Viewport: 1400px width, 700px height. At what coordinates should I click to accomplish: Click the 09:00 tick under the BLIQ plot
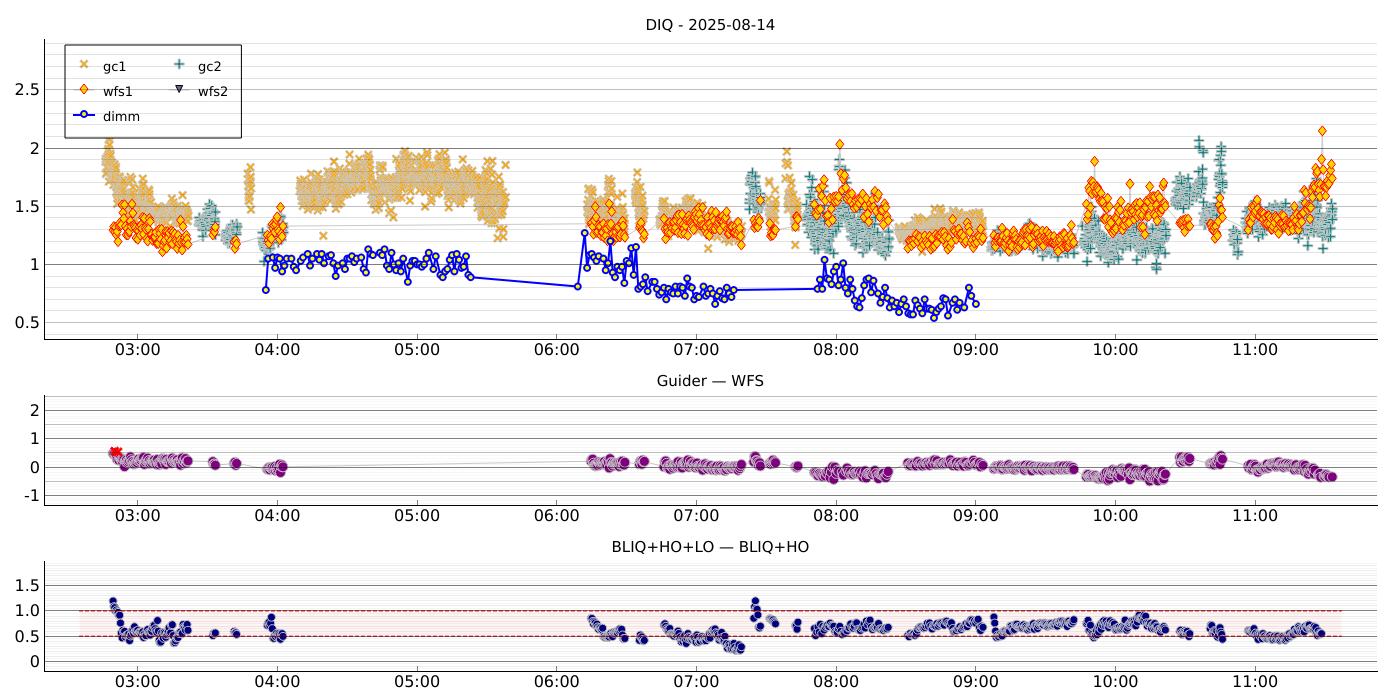point(976,682)
